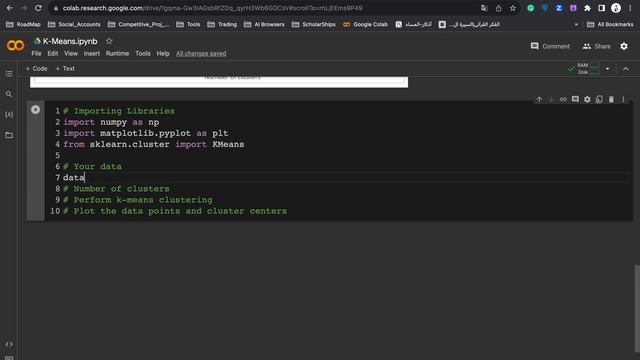
Task: Move cell up arrow icon
Action: tap(539, 100)
